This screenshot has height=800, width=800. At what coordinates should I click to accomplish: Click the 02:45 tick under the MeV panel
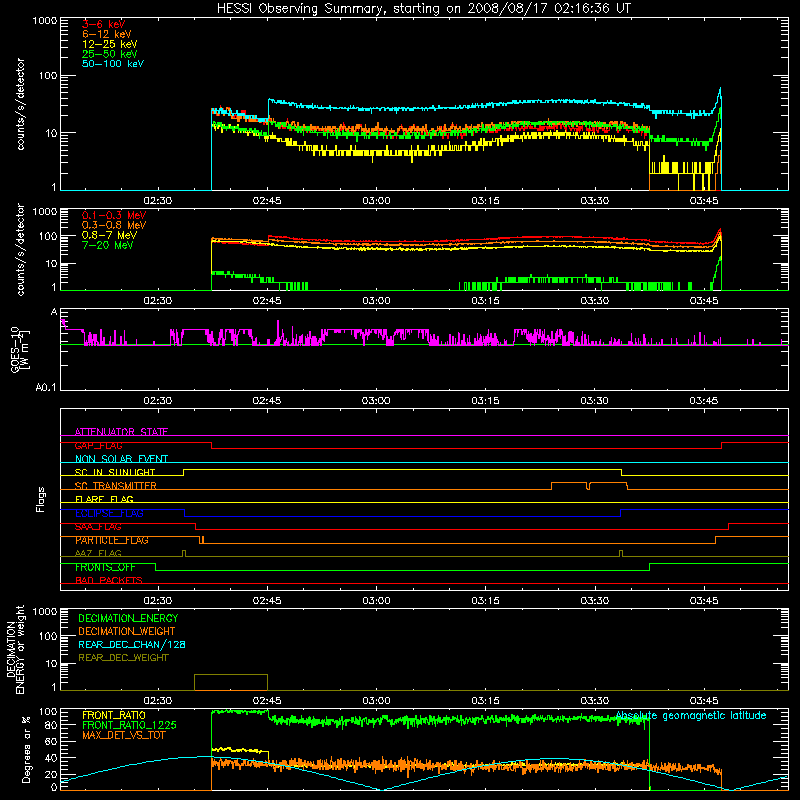click(x=267, y=301)
